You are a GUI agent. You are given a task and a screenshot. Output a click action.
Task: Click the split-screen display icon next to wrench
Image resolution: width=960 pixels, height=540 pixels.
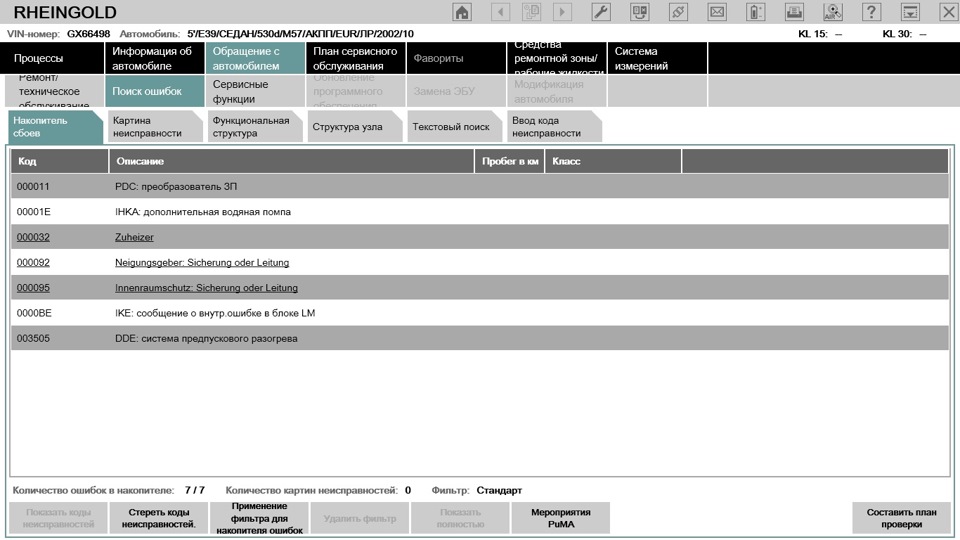(x=640, y=12)
